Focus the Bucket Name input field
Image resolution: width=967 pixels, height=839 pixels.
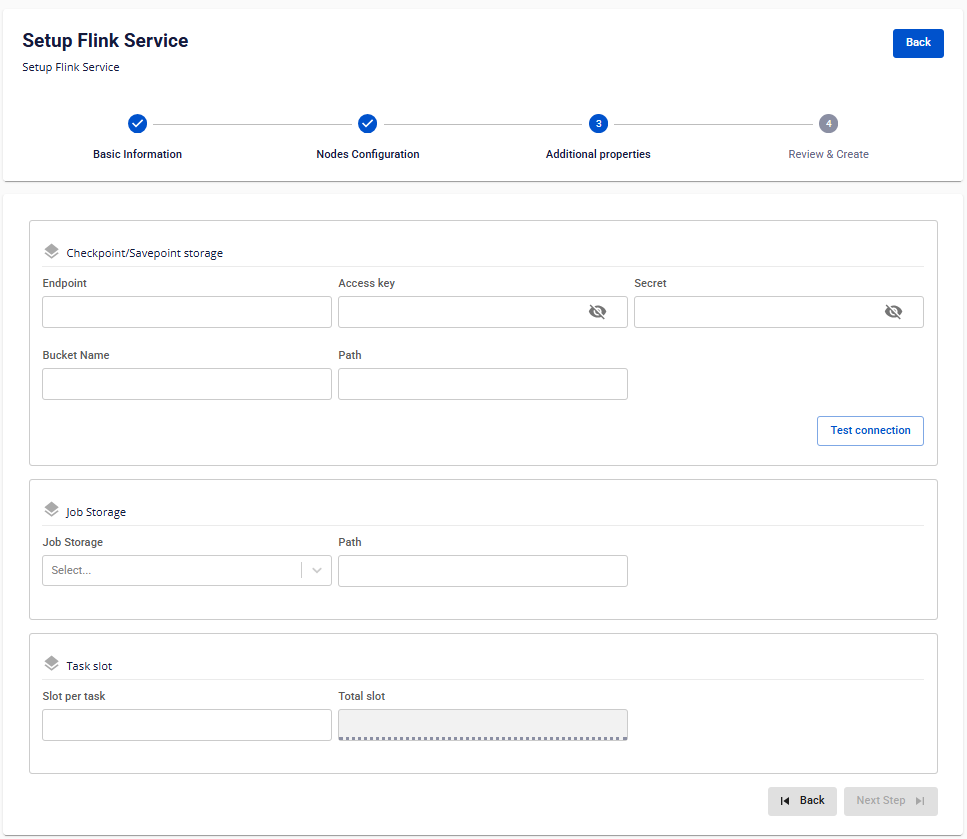pyautogui.click(x=187, y=384)
